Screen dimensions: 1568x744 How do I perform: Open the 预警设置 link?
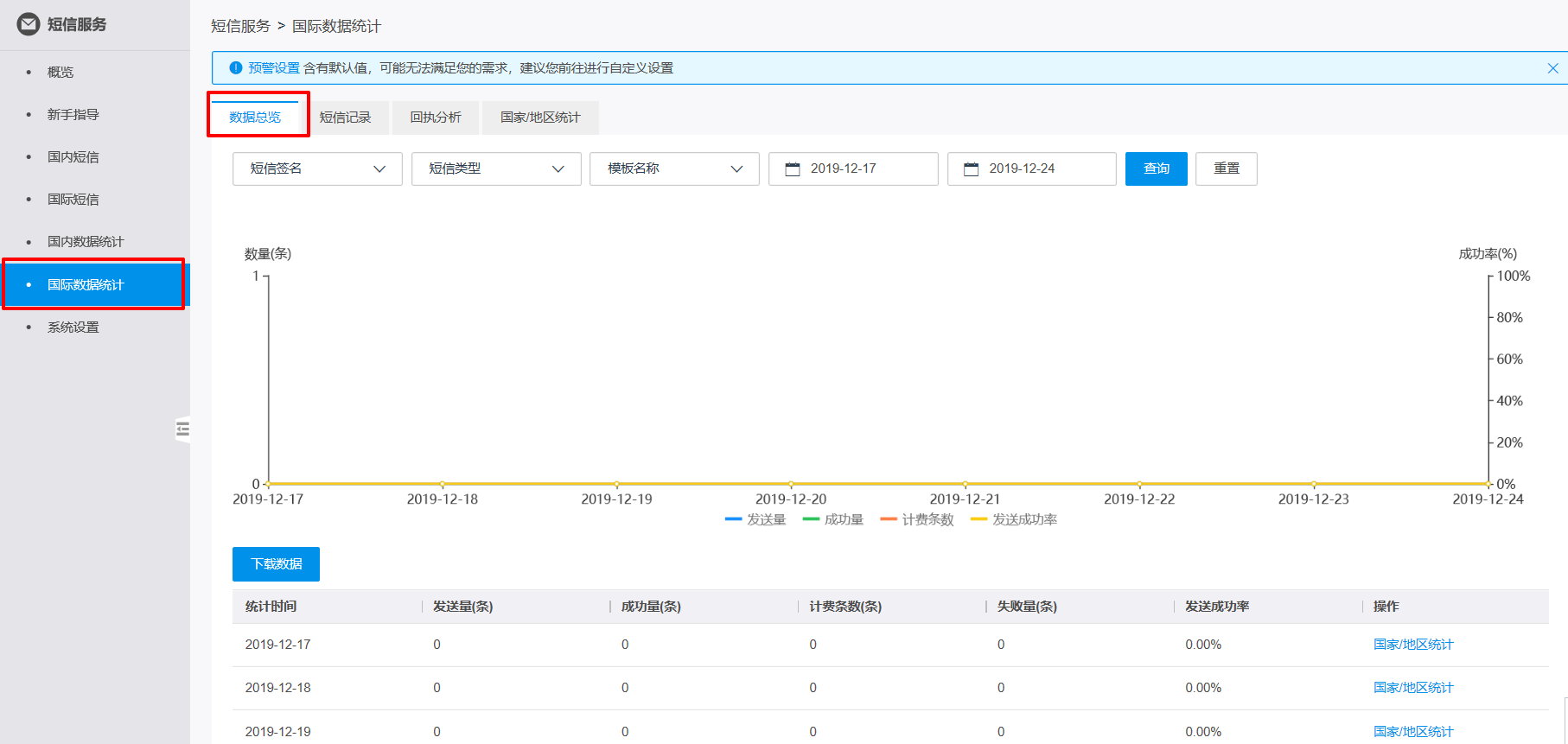coord(273,68)
